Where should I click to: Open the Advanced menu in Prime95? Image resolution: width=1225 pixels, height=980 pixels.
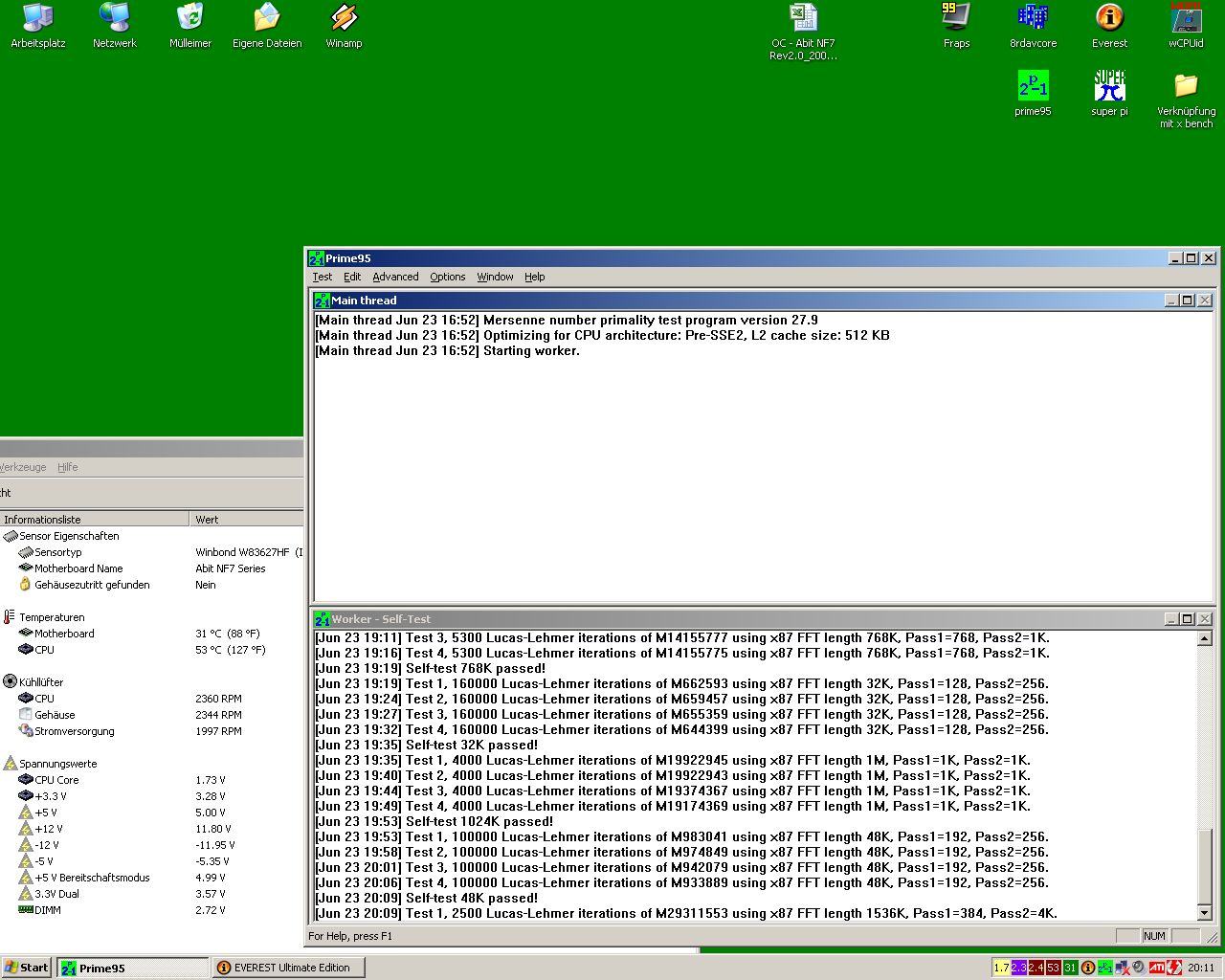click(395, 277)
